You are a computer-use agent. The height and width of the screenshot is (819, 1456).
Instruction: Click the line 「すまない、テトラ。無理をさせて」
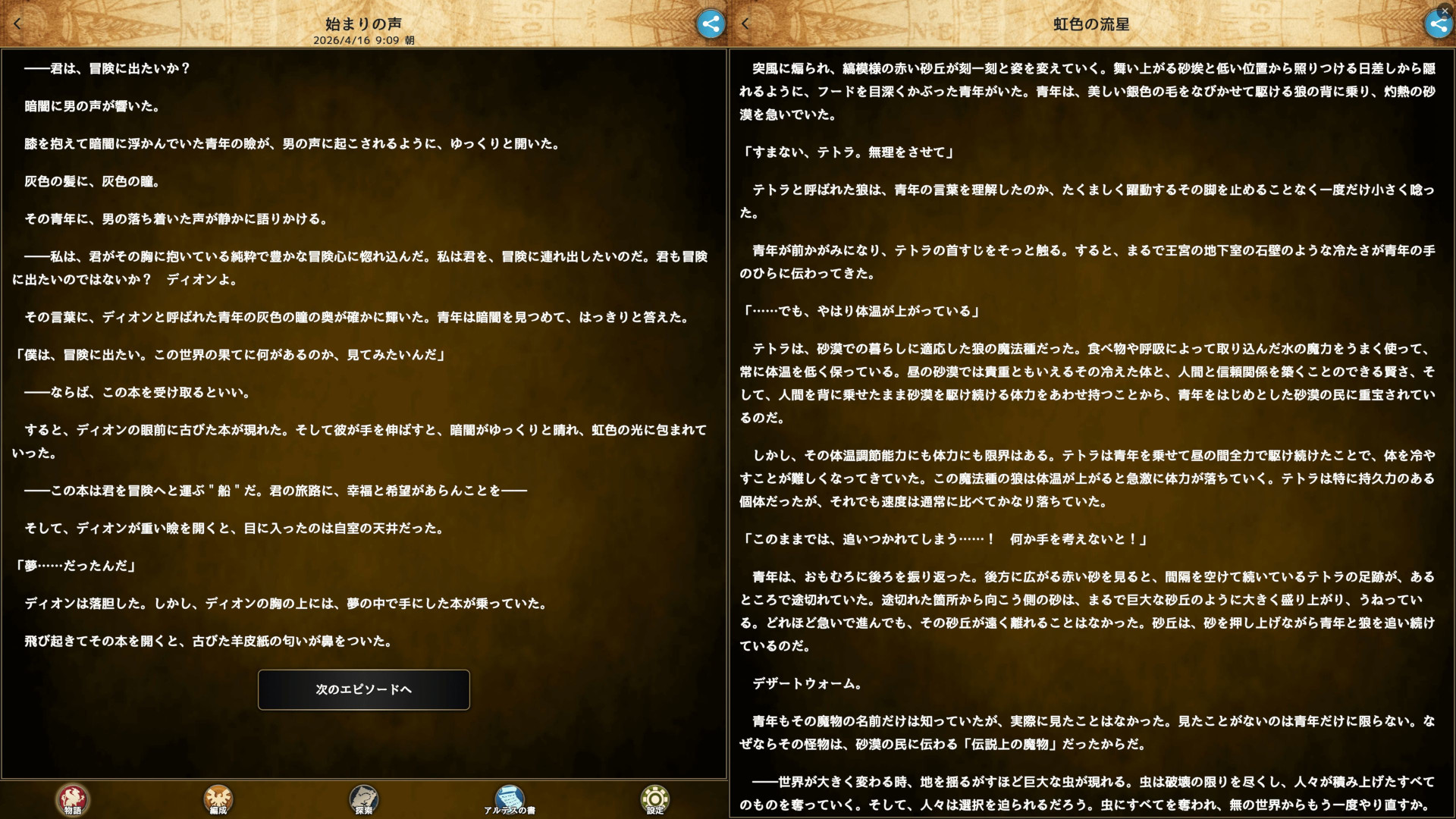(848, 152)
